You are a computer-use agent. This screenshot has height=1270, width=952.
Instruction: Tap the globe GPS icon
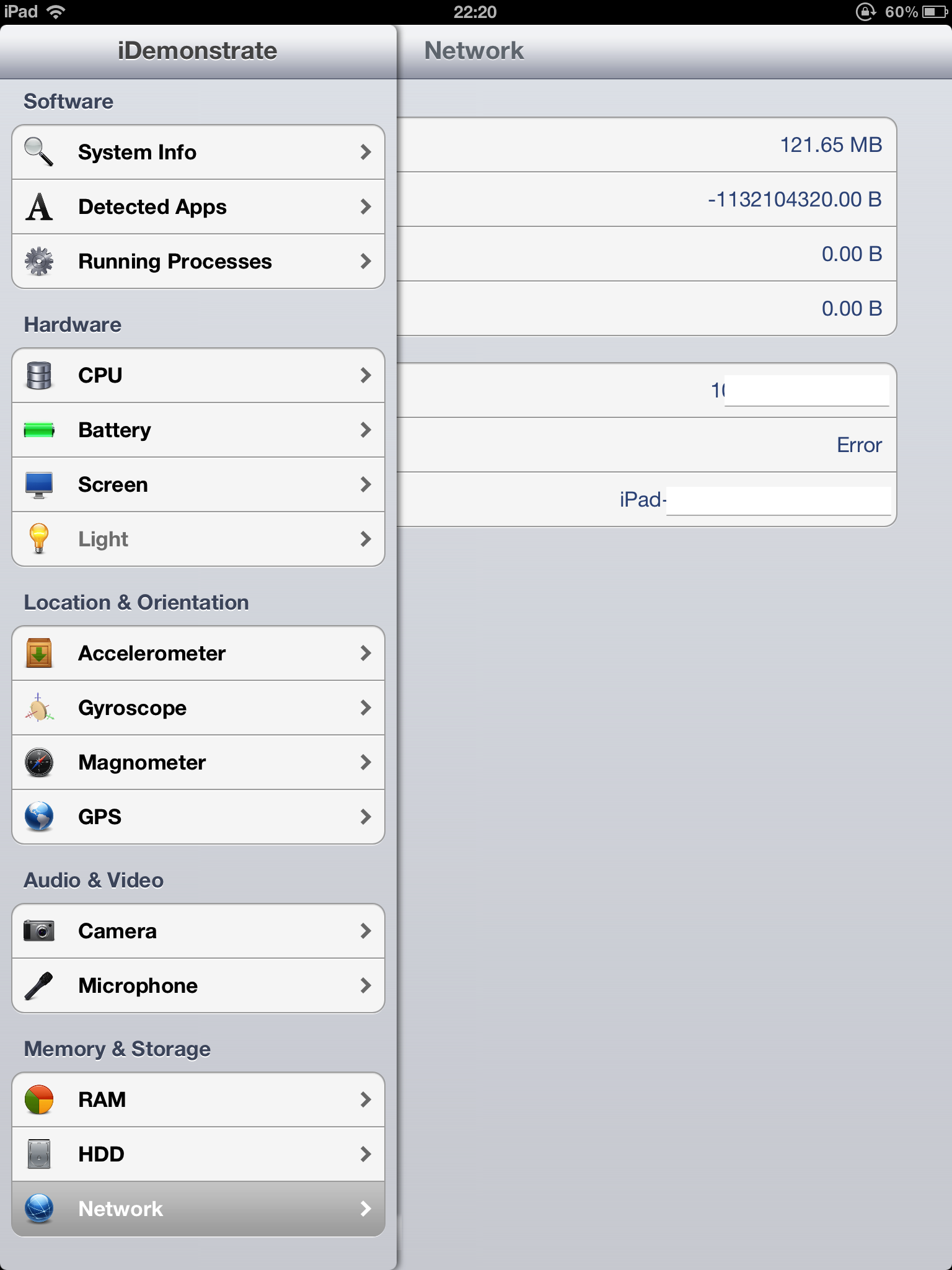click(x=39, y=817)
